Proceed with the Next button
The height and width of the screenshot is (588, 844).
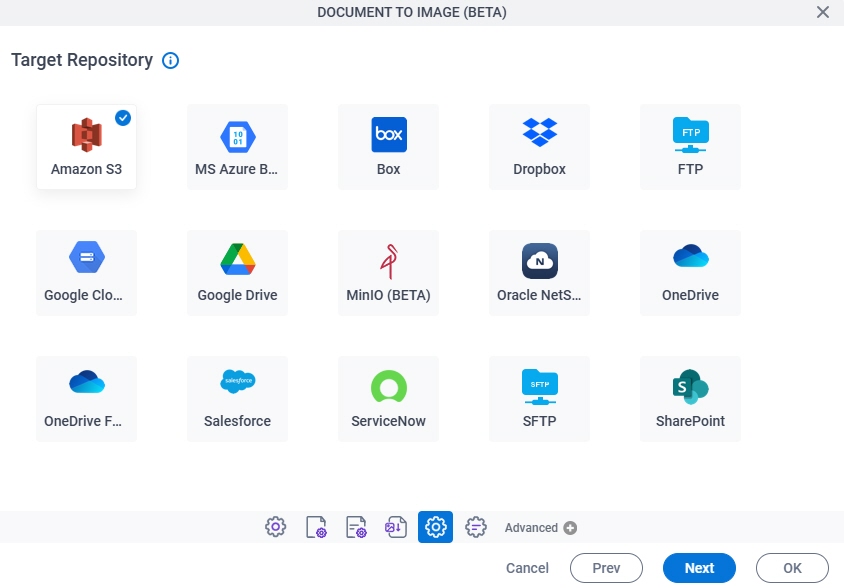click(699, 568)
